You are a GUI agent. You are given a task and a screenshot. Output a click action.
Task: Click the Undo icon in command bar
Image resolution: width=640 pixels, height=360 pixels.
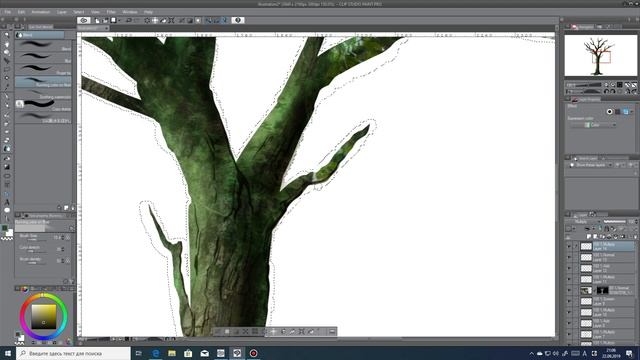[129, 20]
